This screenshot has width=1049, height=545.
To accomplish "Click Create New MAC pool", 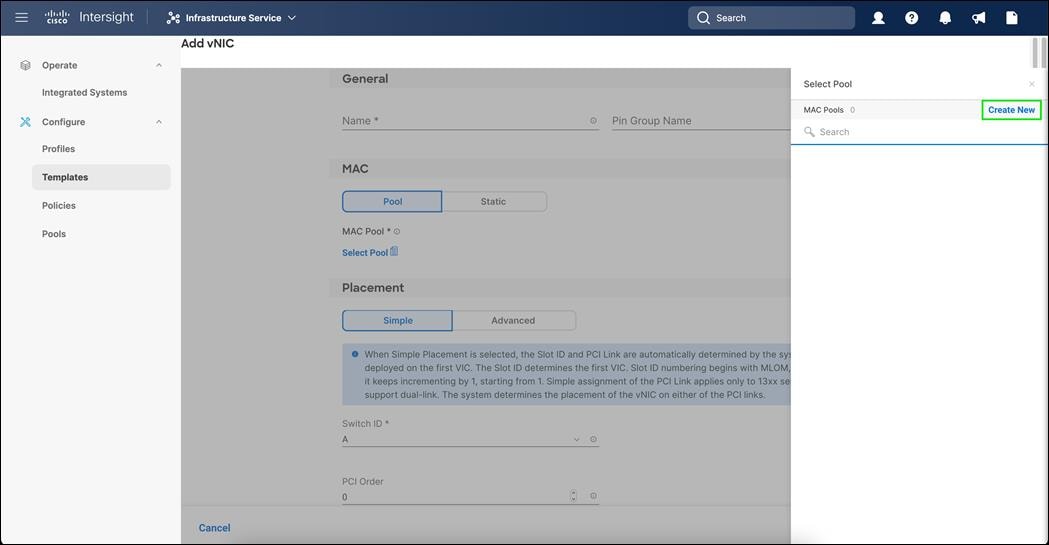I will click(x=1011, y=110).
